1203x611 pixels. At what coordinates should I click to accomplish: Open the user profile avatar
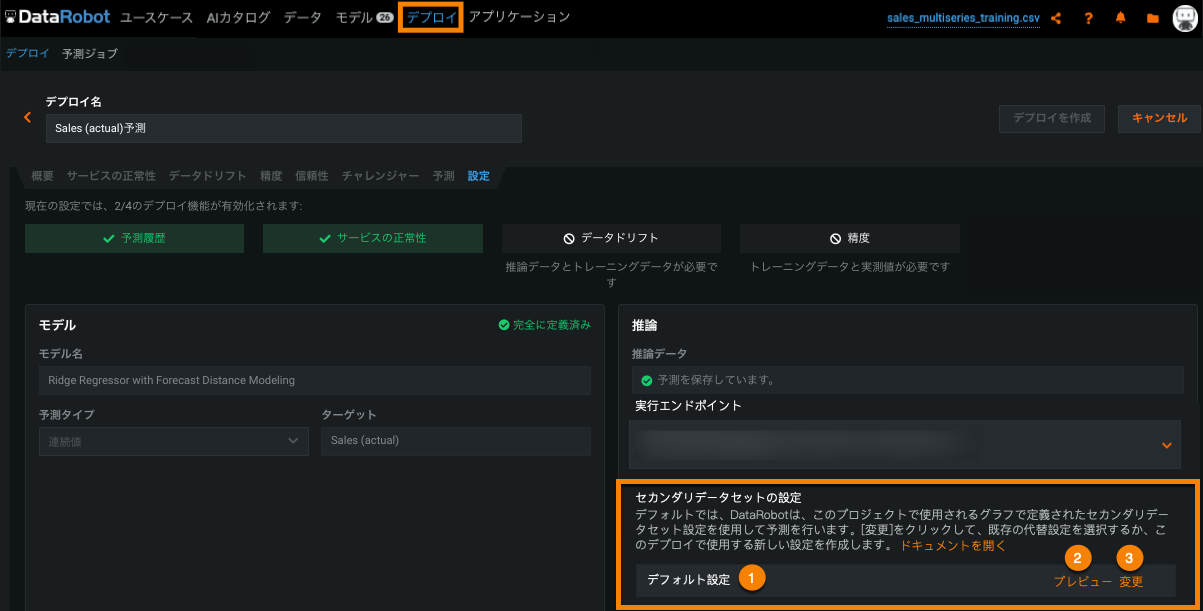coord(1184,18)
